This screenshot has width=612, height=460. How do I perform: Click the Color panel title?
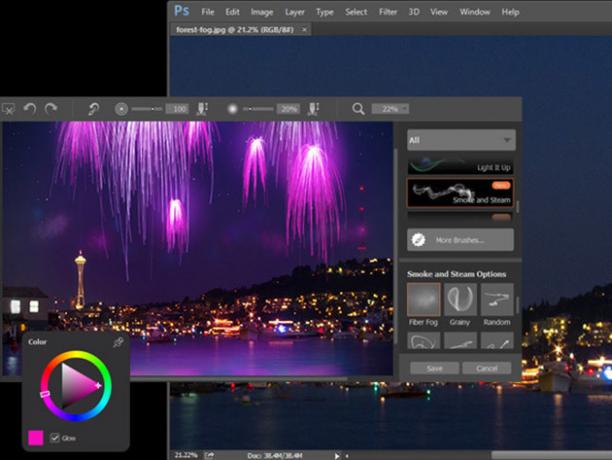pyautogui.click(x=37, y=342)
